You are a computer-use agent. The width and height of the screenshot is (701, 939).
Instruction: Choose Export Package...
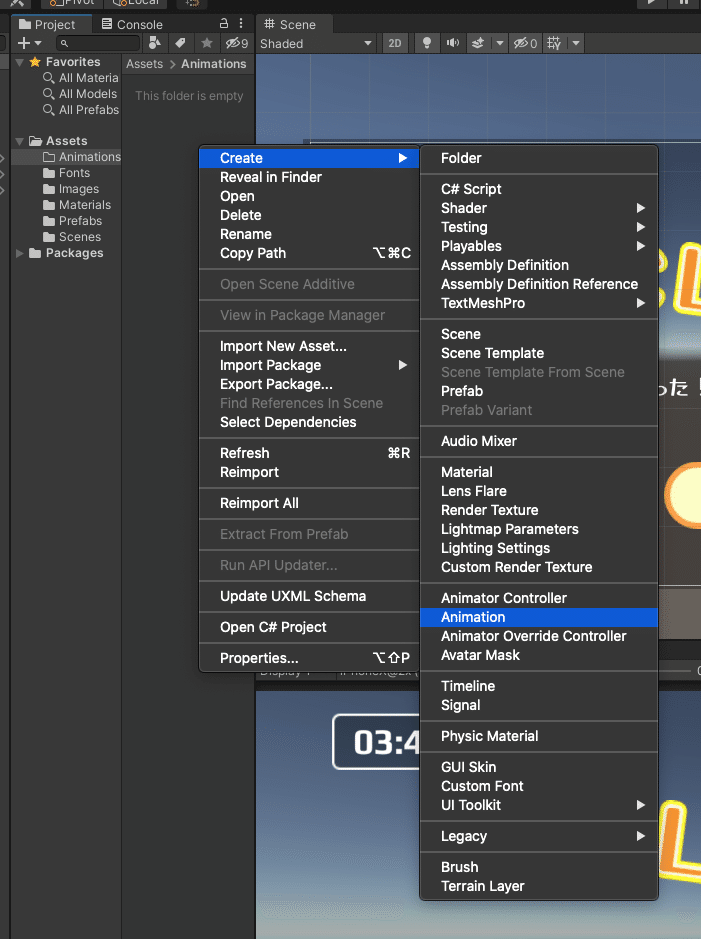point(309,384)
